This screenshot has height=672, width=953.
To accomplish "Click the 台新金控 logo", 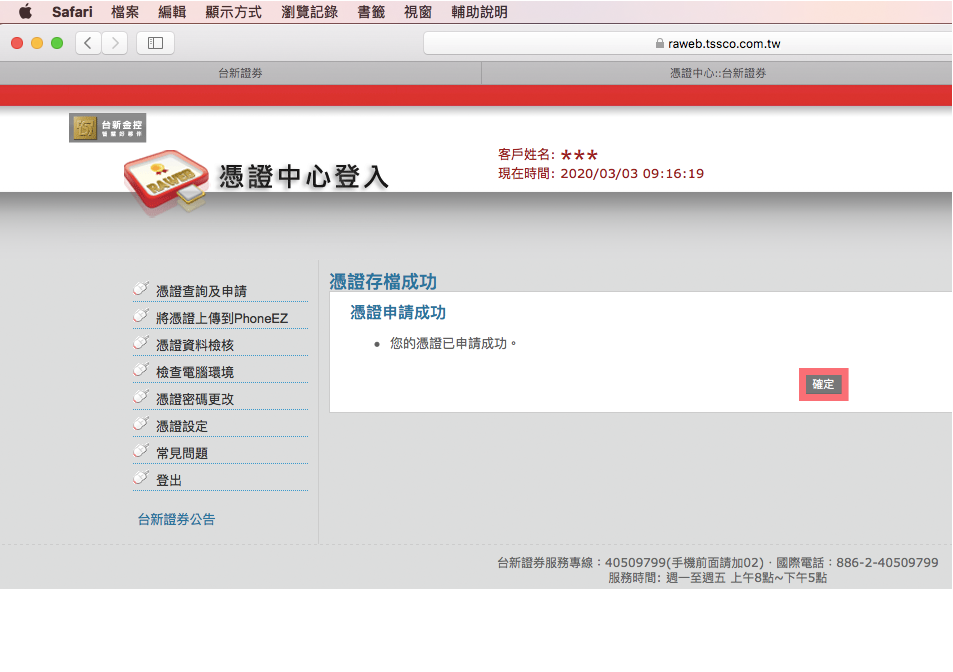I will [108, 128].
